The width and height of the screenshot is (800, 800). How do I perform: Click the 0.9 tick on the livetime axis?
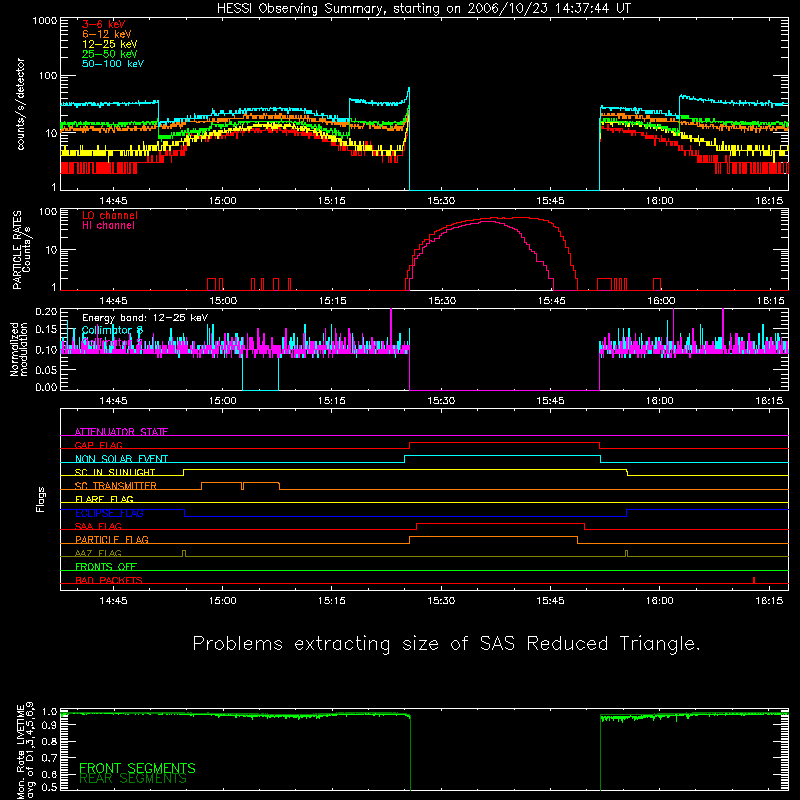coord(49,726)
